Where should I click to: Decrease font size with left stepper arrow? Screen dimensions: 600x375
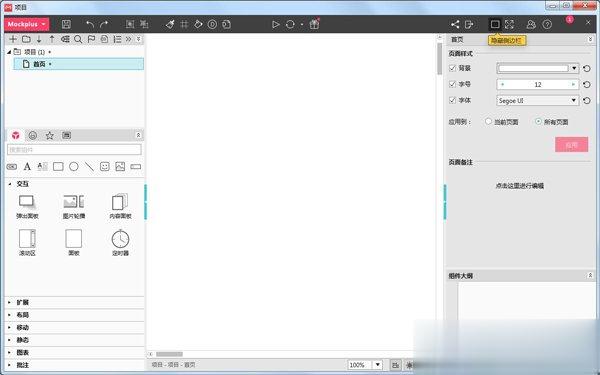pos(502,85)
